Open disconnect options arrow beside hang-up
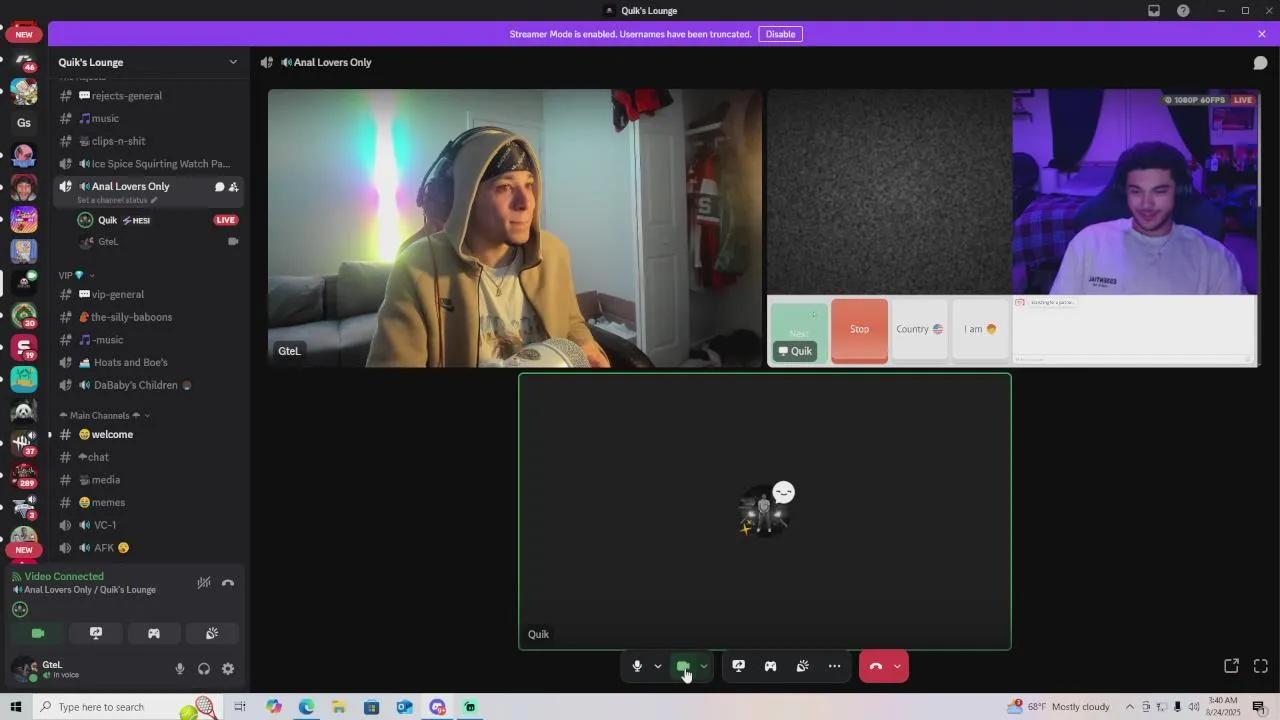The height and width of the screenshot is (720, 1280). [897, 666]
